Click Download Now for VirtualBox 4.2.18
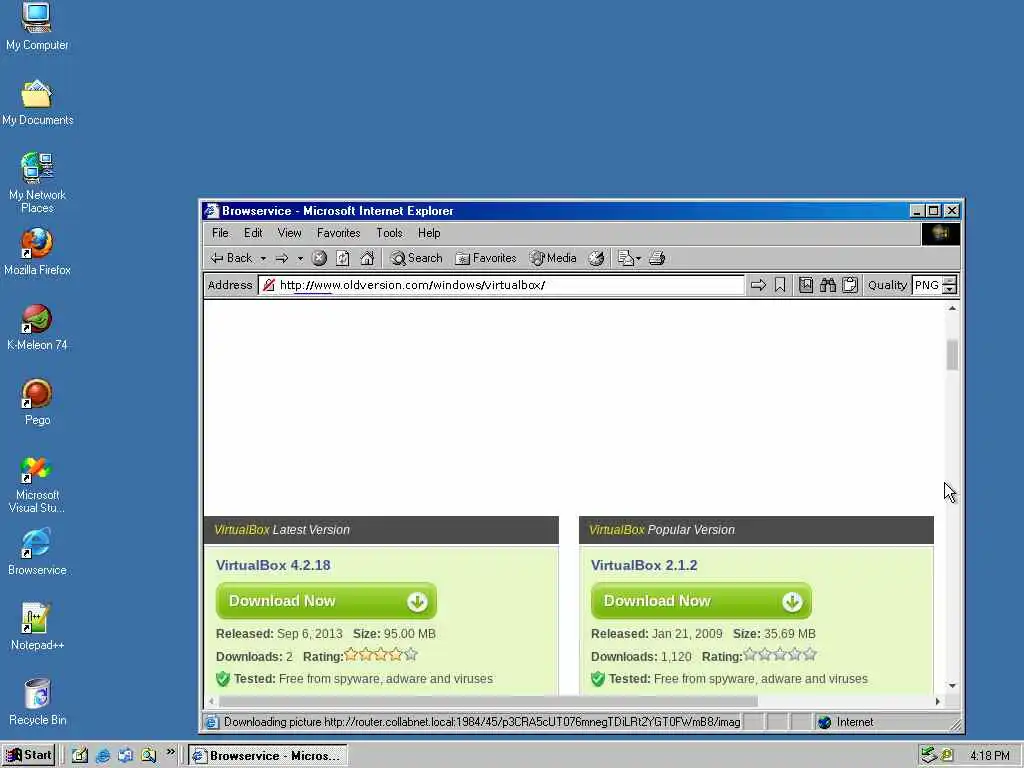 [x=327, y=601]
